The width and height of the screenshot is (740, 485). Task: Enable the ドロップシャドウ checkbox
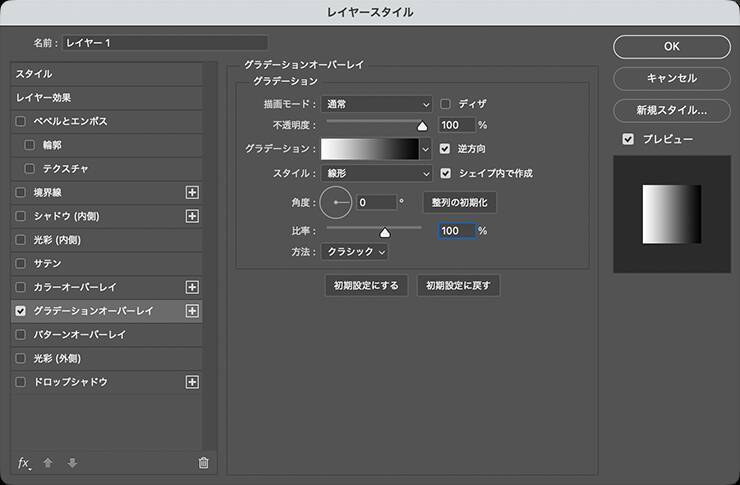coord(20,382)
